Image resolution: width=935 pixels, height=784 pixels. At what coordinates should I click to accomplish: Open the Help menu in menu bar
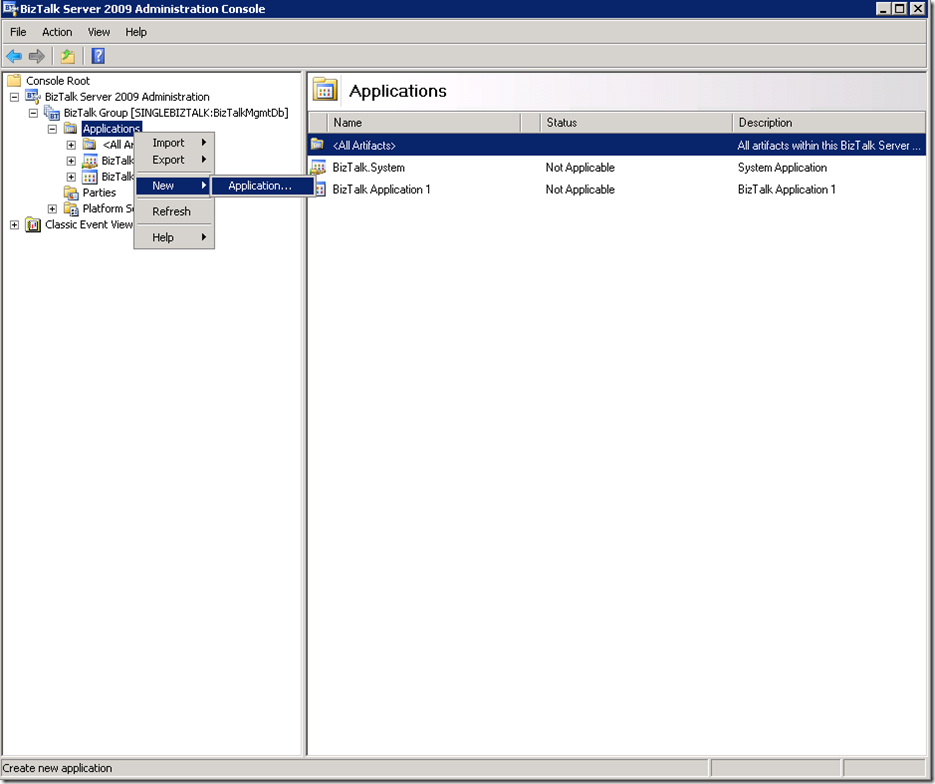136,32
